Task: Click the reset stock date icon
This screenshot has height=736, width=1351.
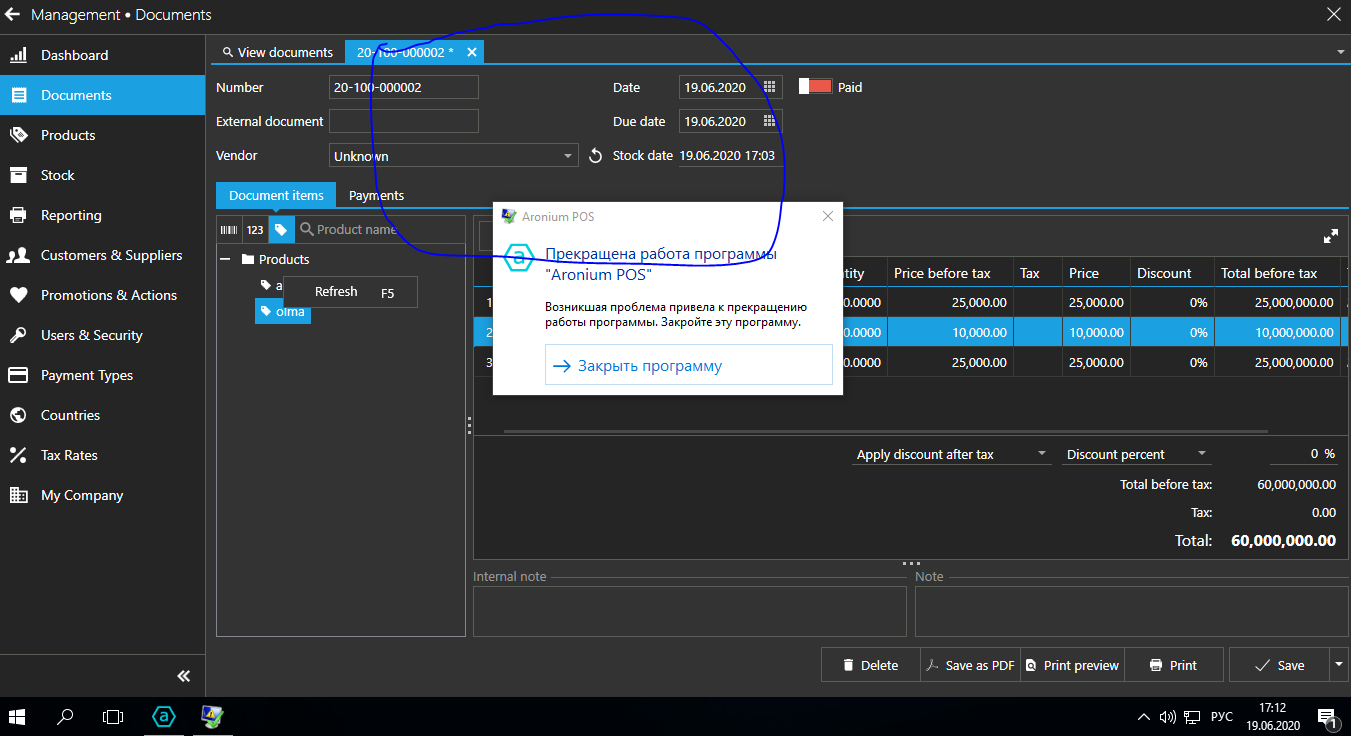Action: [x=595, y=156]
